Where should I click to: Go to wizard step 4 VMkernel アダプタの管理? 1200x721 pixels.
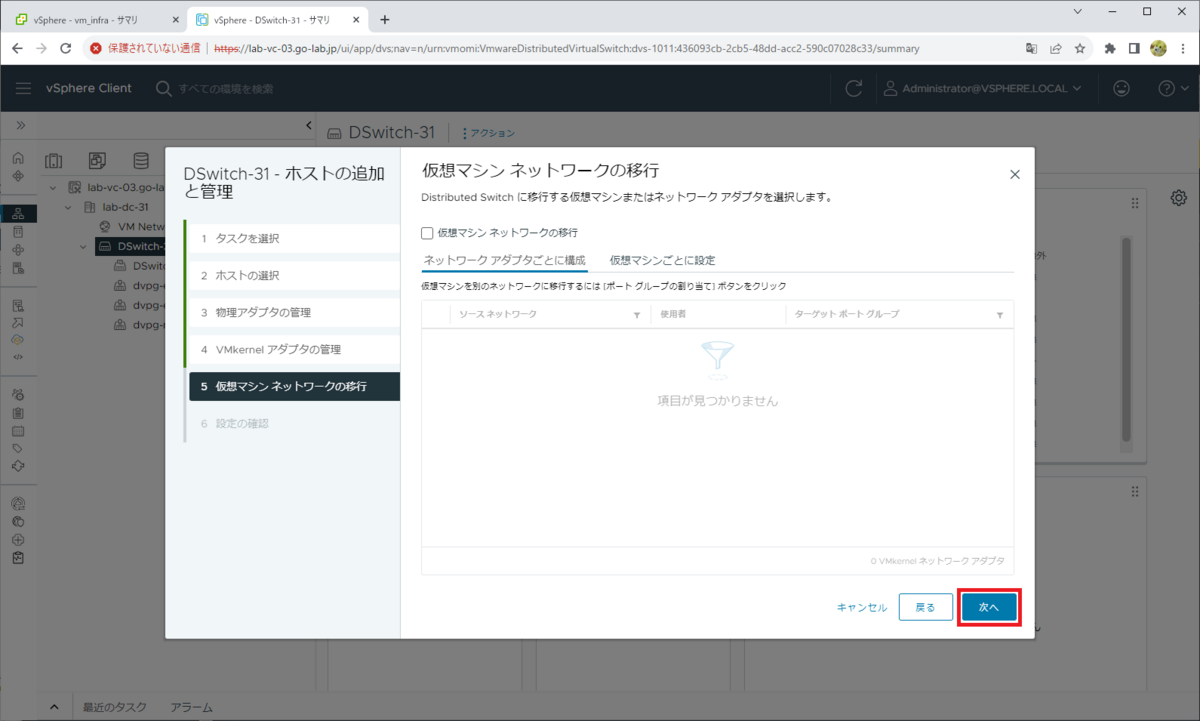(x=292, y=350)
